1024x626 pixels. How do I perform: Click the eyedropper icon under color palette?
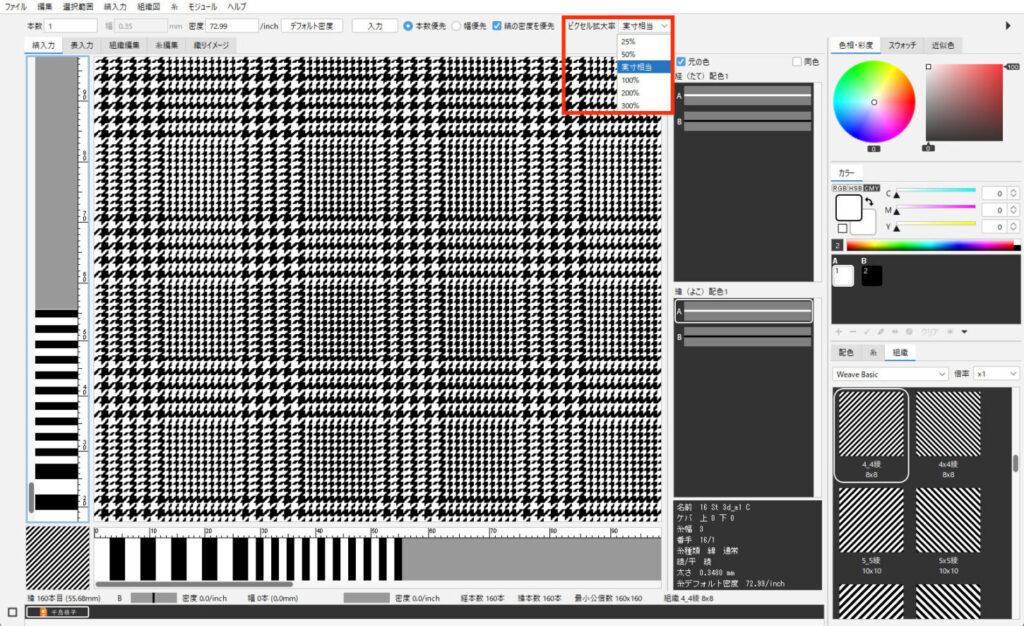point(882,331)
